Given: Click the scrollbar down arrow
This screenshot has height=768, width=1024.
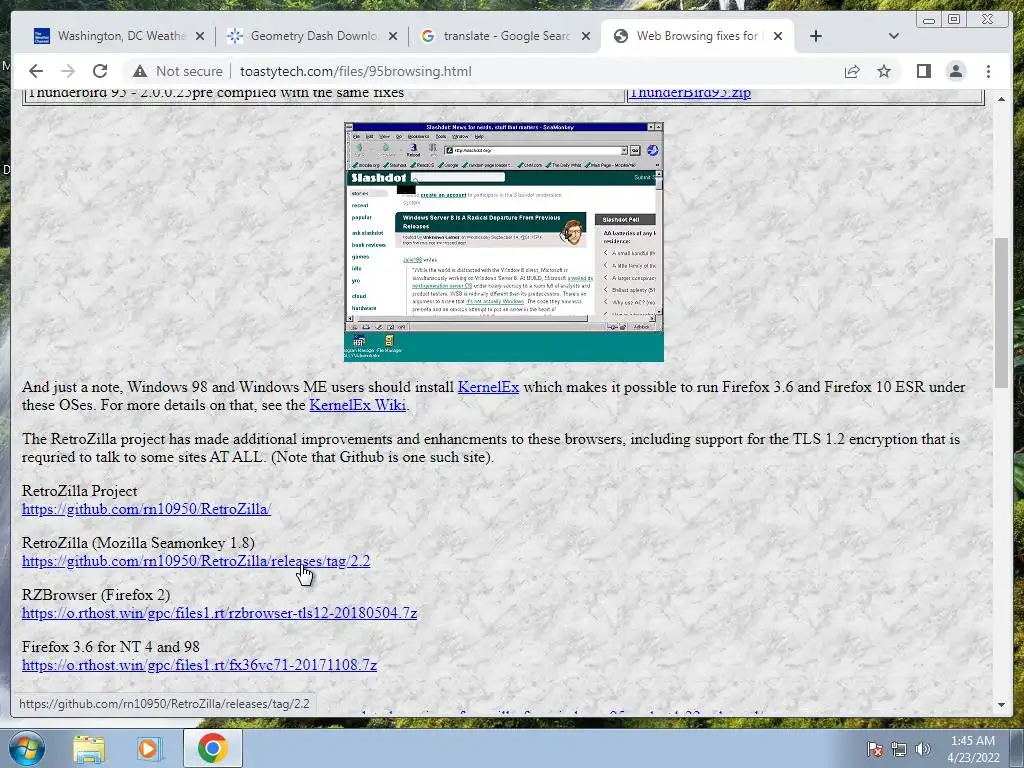Looking at the screenshot, I should [1001, 705].
